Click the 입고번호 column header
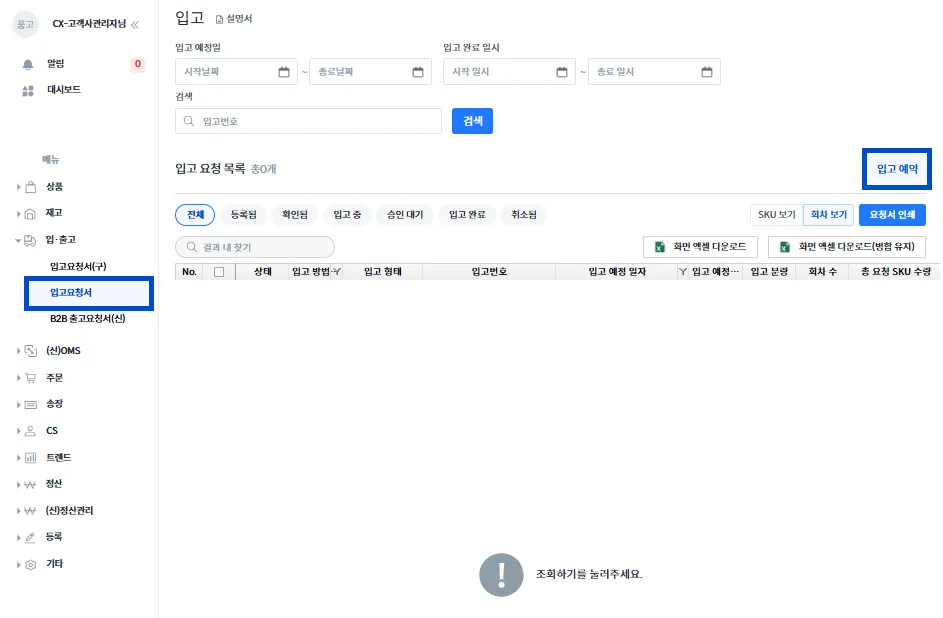943x618 pixels. pyautogui.click(x=489, y=272)
